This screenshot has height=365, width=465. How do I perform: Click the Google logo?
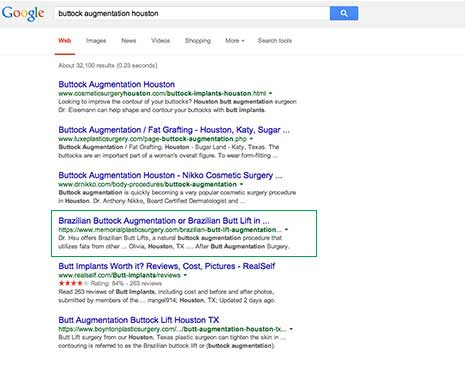pos(23,13)
